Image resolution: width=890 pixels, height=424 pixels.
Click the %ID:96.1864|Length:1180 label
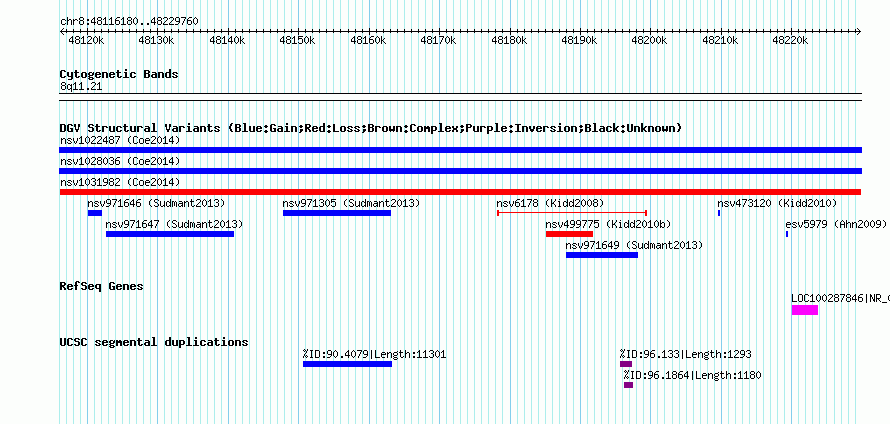point(692,376)
